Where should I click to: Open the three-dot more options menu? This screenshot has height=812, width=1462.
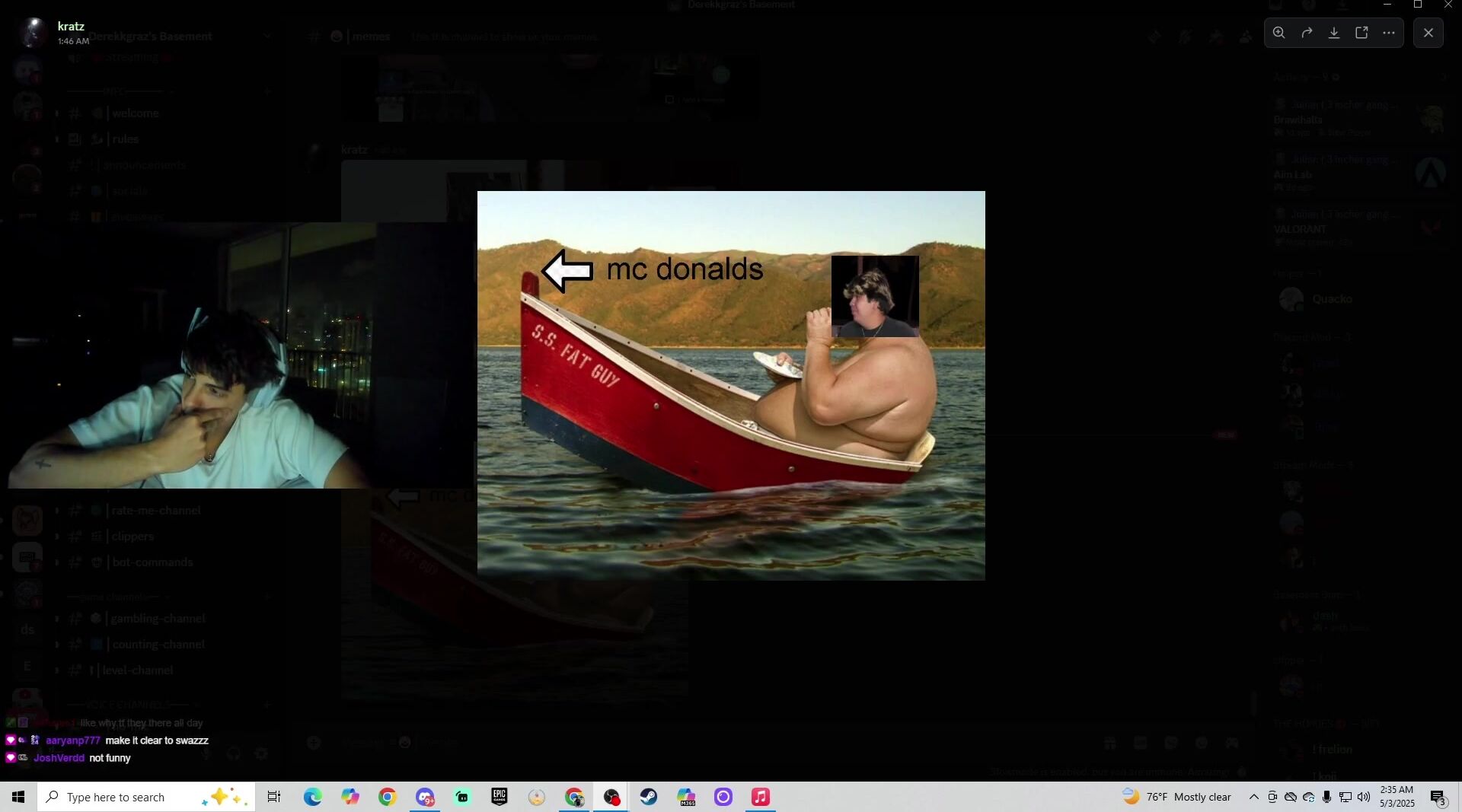[x=1389, y=33]
